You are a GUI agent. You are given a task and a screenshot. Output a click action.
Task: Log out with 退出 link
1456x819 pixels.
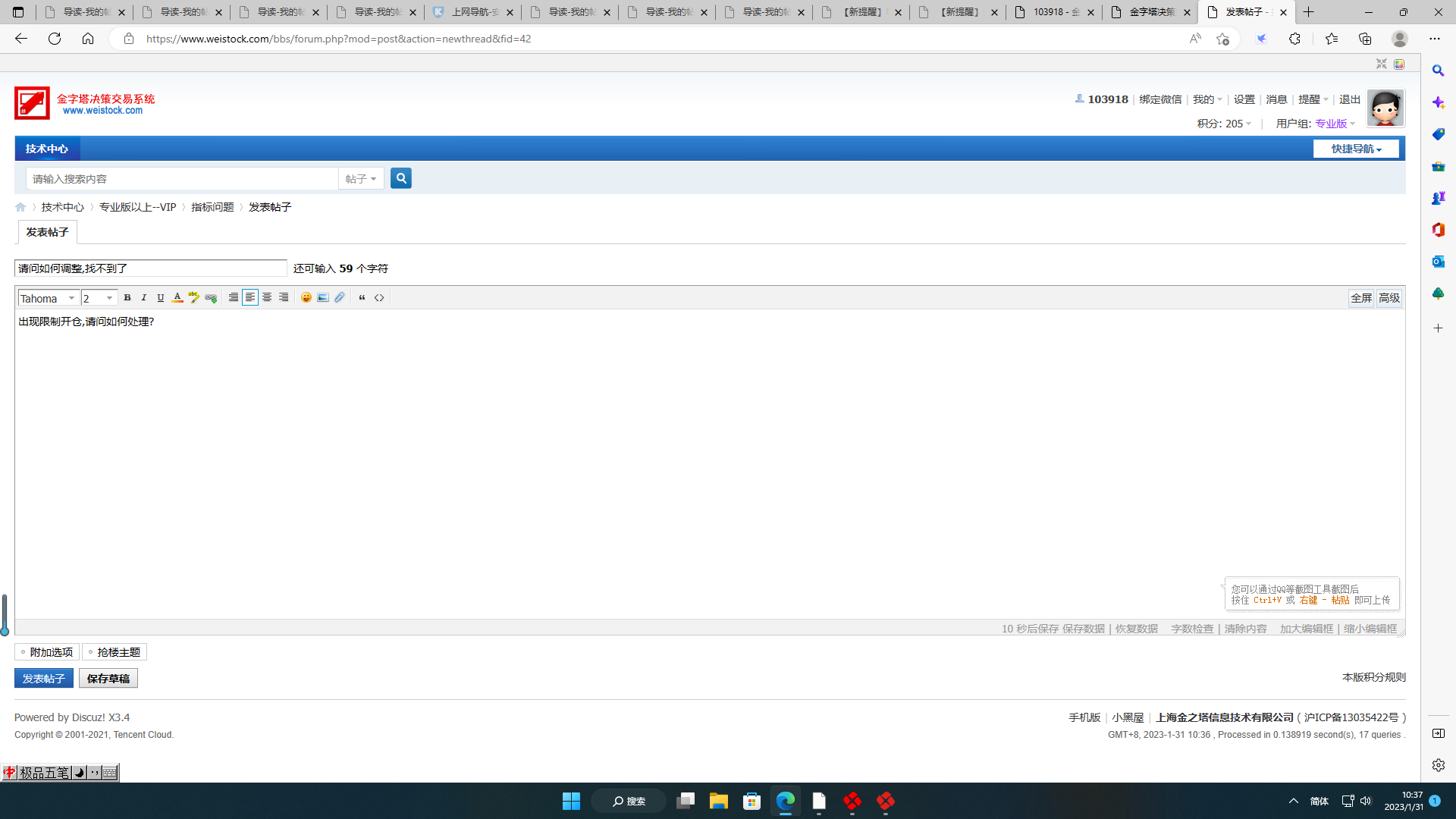pyautogui.click(x=1350, y=99)
